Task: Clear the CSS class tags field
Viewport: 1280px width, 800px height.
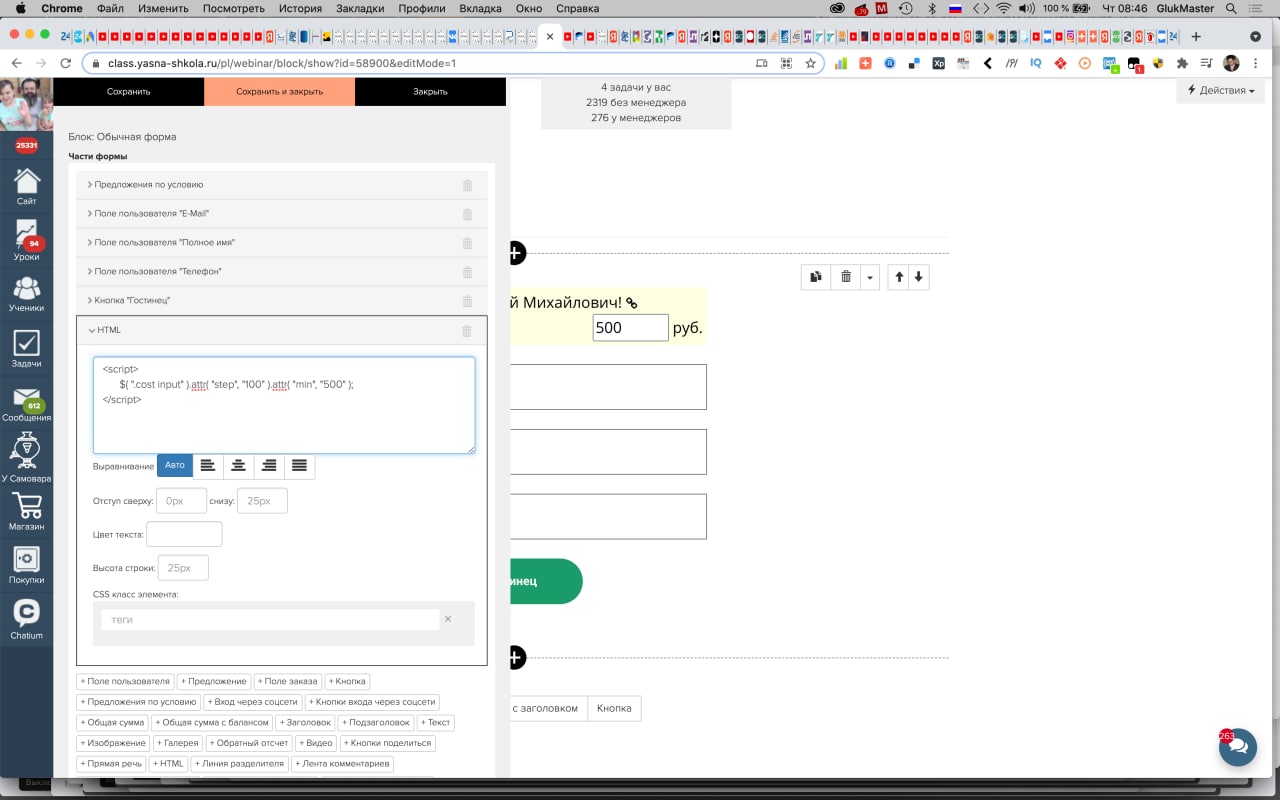Action: tap(448, 619)
